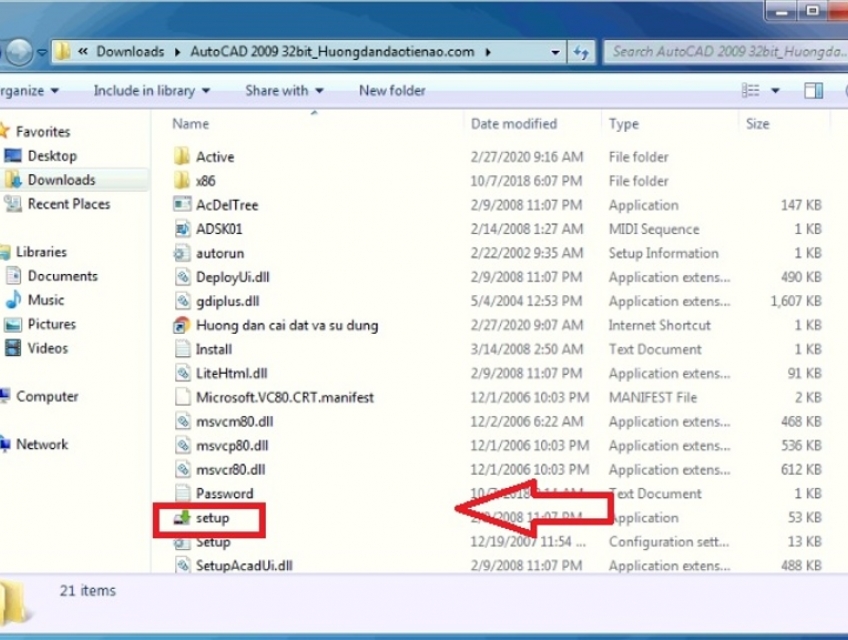Click the New folder button
Screen dimensions: 848x640
tap(392, 91)
